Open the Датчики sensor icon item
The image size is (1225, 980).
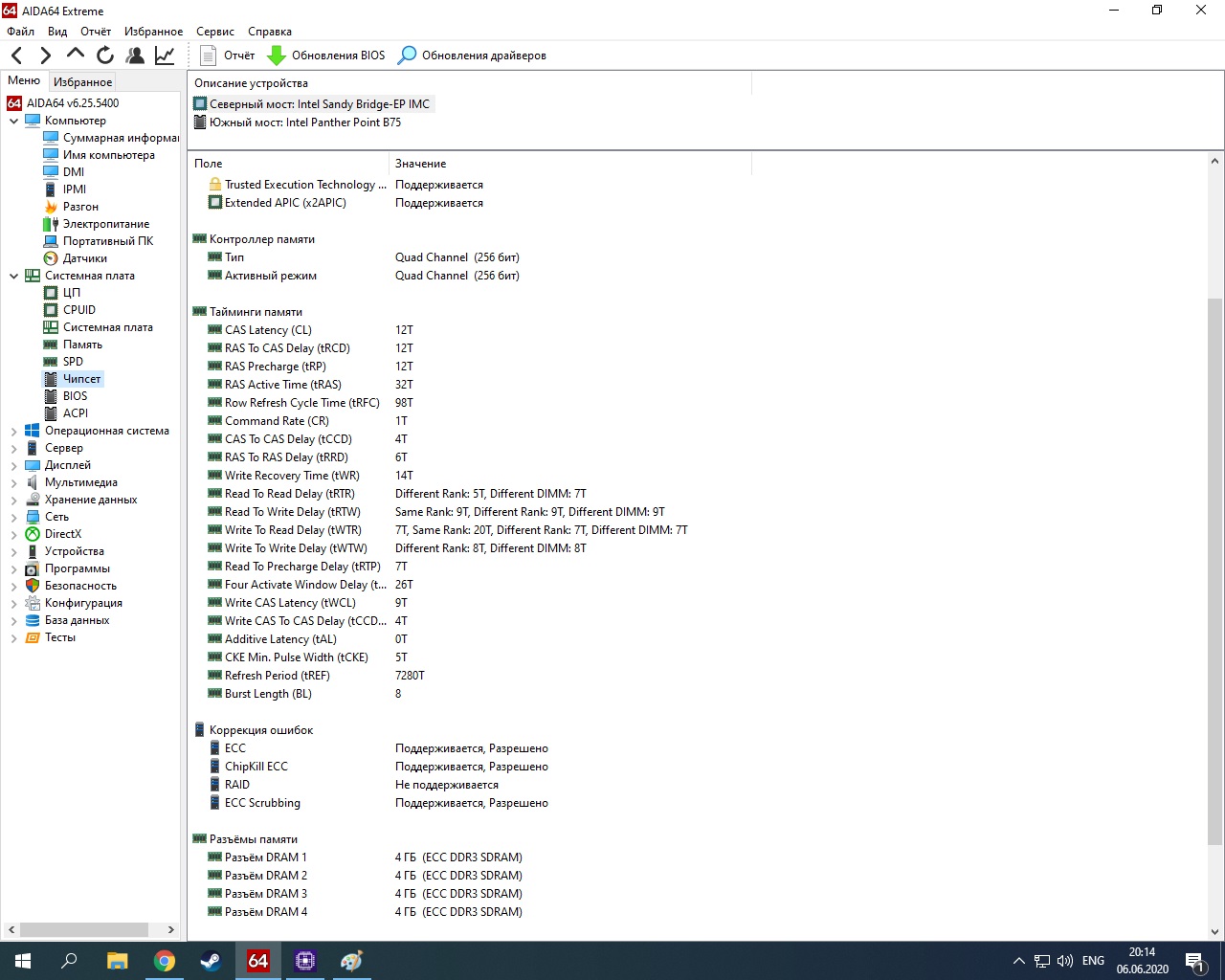51,258
